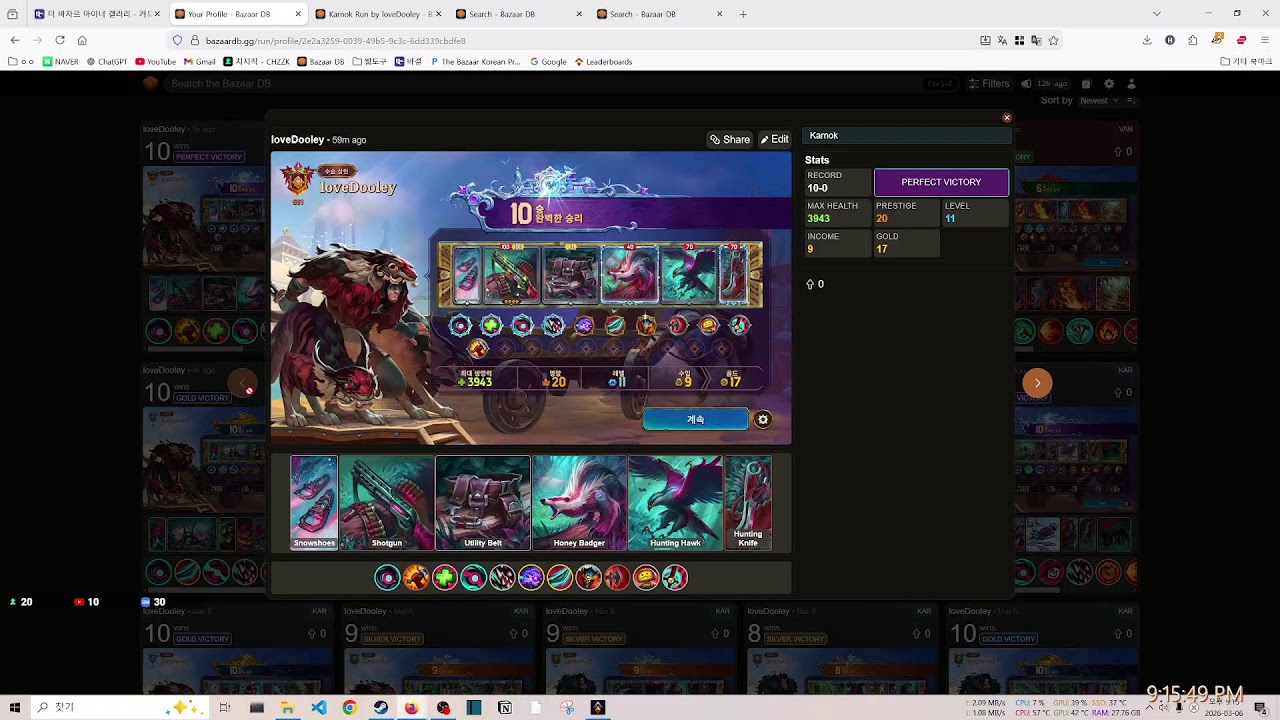Open the Windows Start menu

coord(15,708)
